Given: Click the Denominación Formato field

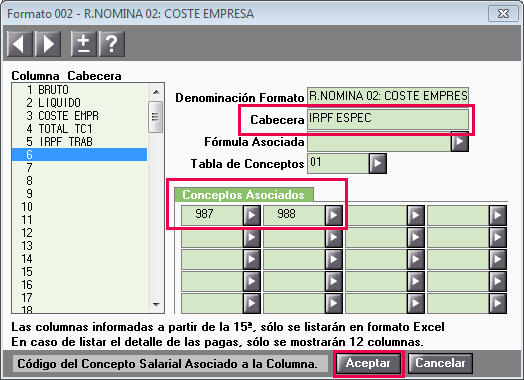Looking at the screenshot, I should click(x=388, y=96).
